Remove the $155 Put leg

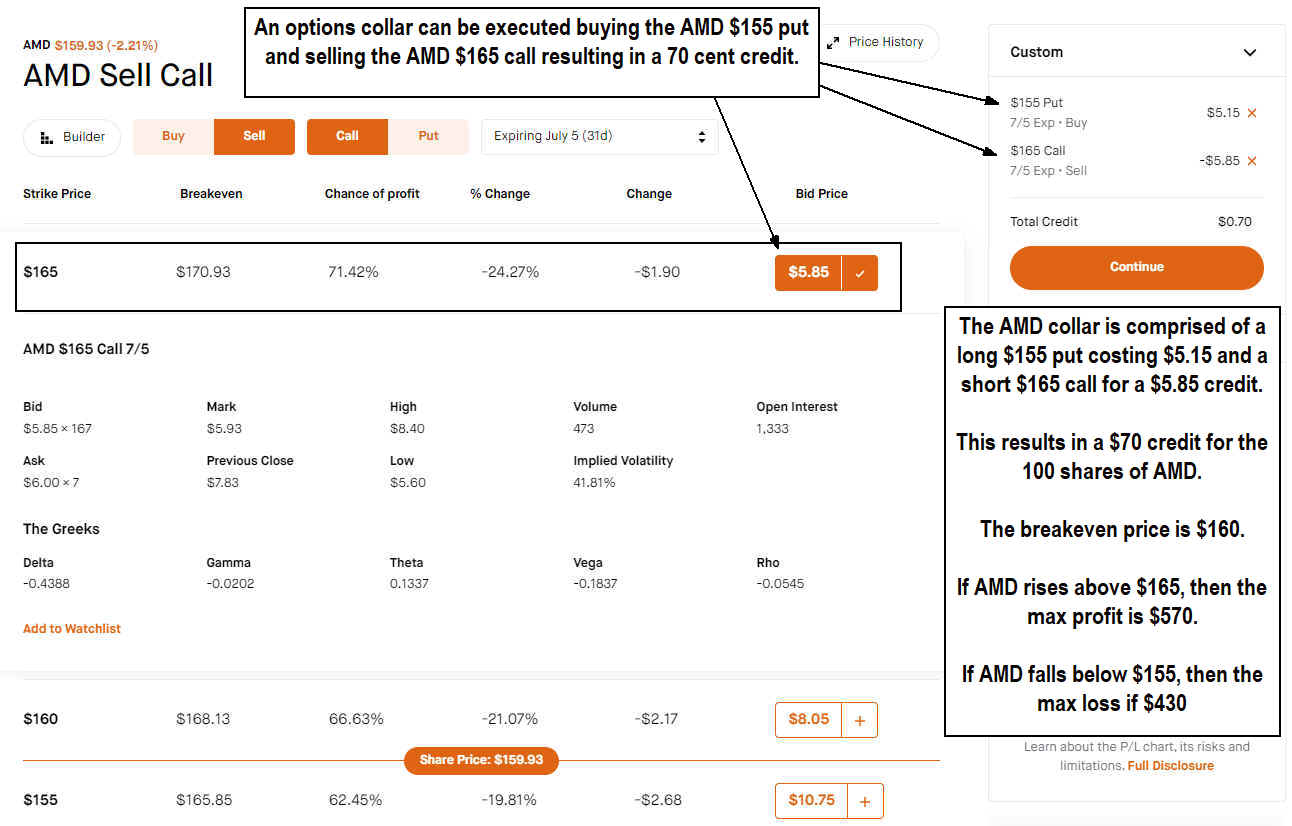click(1252, 113)
